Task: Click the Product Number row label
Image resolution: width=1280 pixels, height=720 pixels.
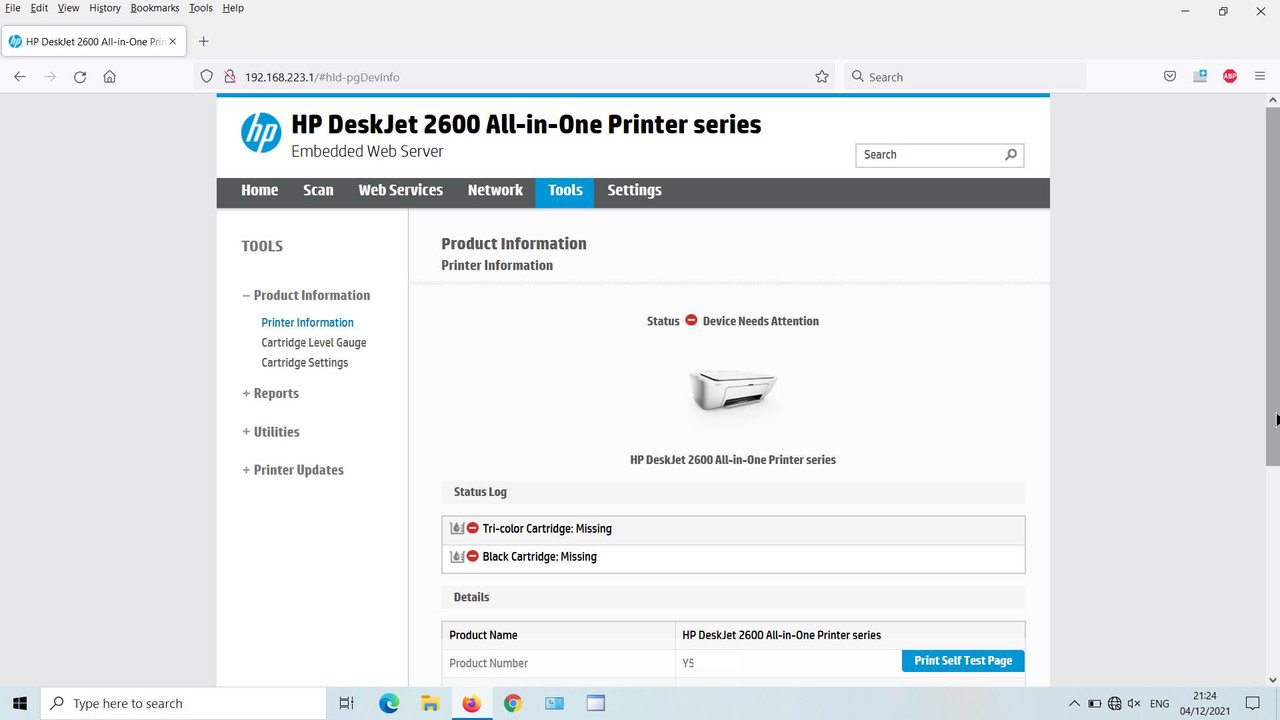Action: (x=488, y=663)
